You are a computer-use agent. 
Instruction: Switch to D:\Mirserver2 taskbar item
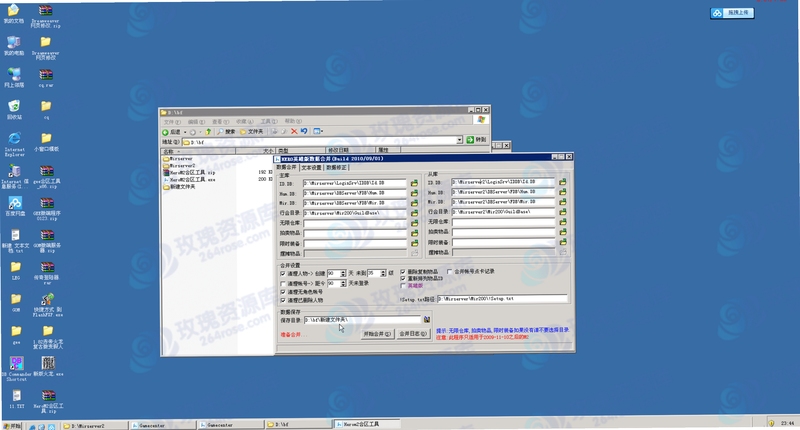(94, 425)
